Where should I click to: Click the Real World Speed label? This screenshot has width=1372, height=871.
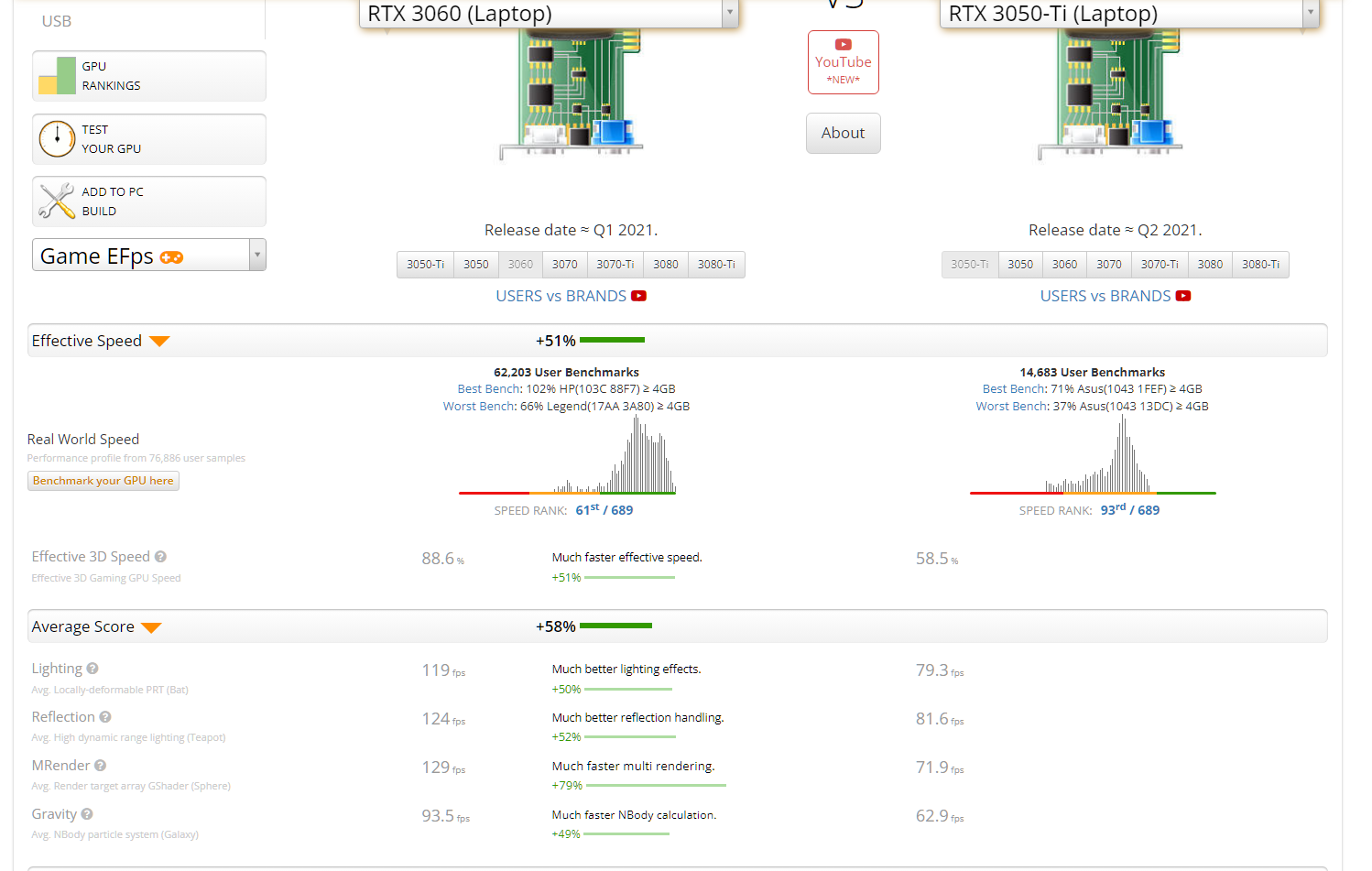(x=83, y=440)
